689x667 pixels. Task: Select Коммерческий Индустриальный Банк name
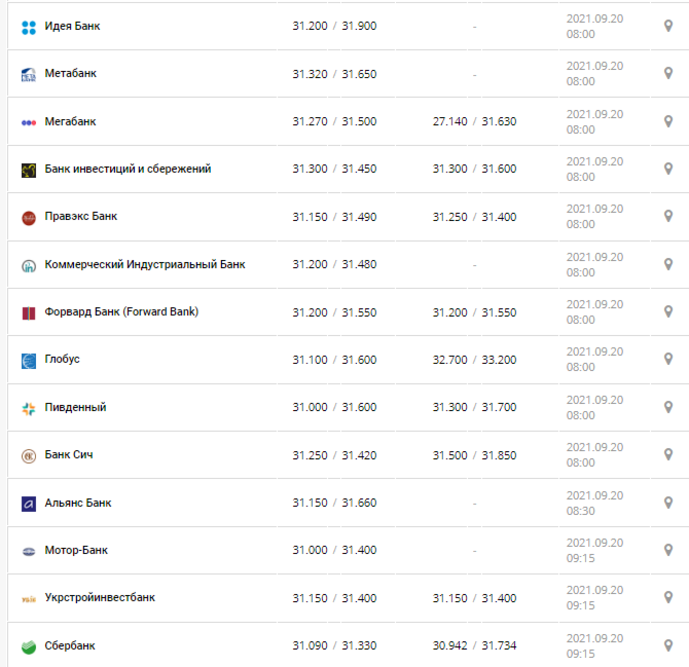tap(145, 265)
